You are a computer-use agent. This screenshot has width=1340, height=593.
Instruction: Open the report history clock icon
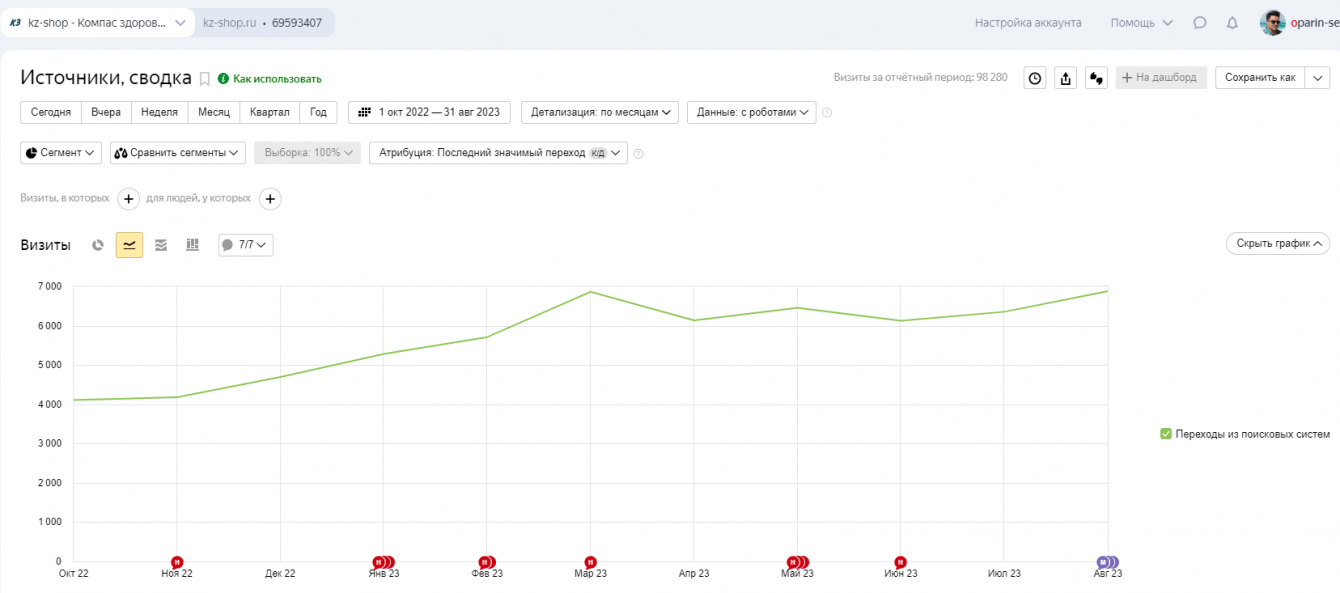(x=1035, y=78)
